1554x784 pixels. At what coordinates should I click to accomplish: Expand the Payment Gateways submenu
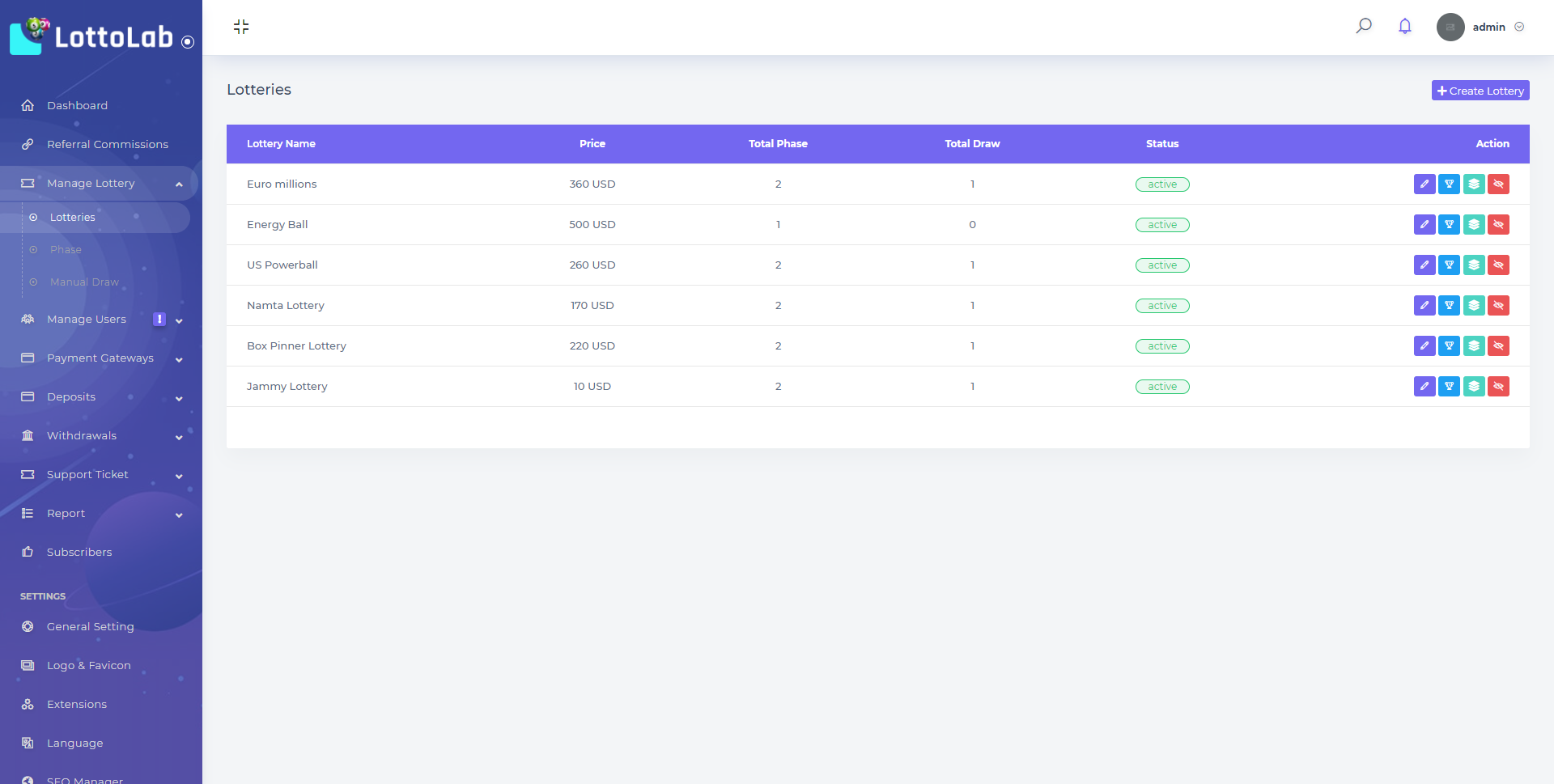coord(100,358)
